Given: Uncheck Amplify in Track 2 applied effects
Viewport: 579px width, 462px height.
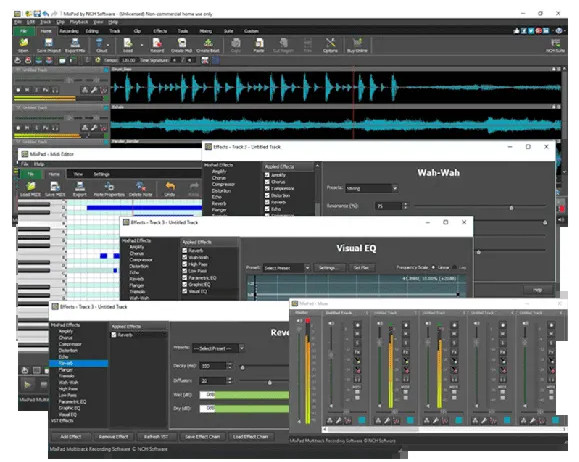Looking at the screenshot, I should 267,175.
